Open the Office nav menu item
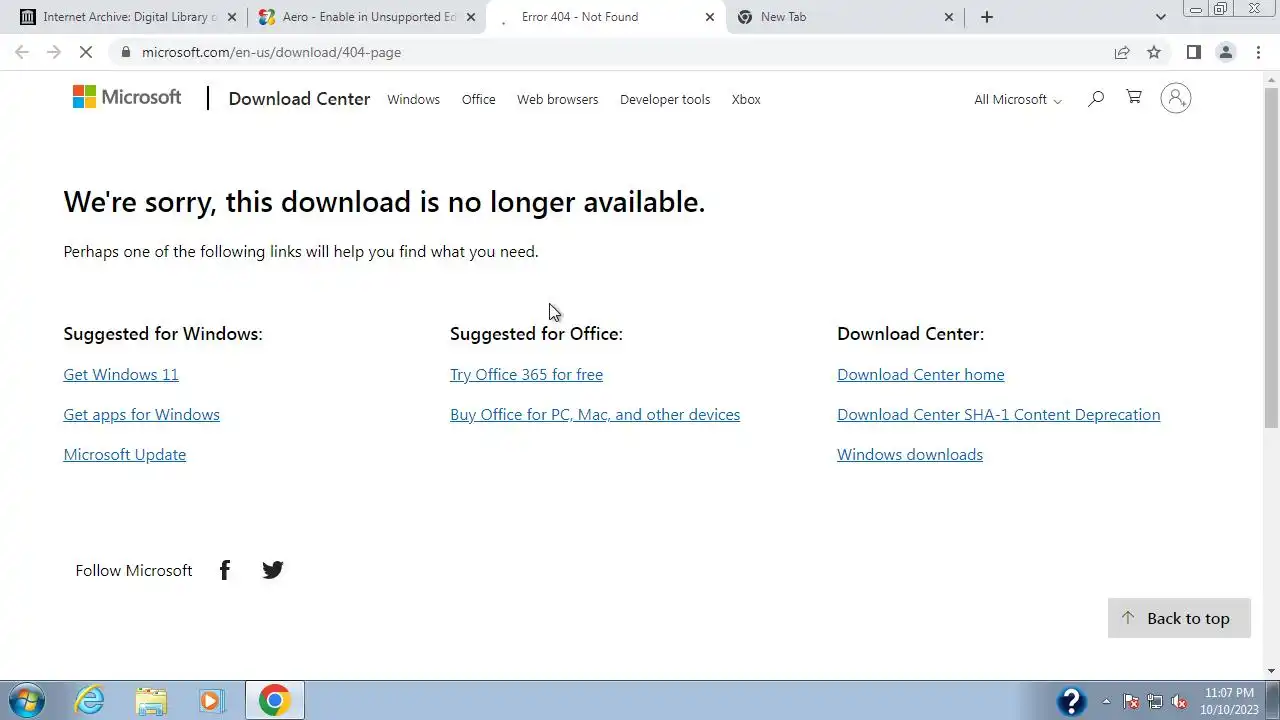 tap(478, 99)
